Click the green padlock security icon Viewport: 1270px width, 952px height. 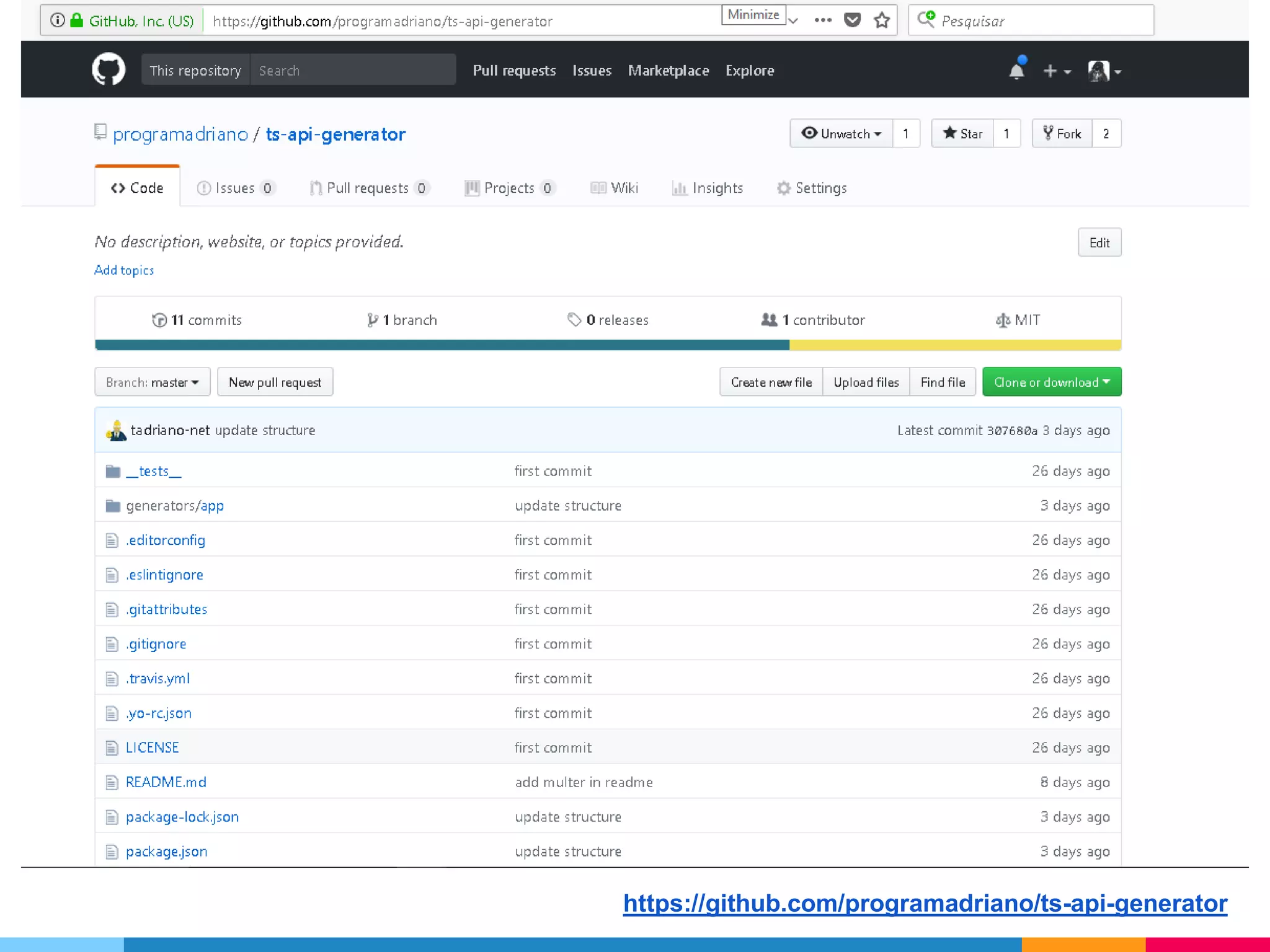[77, 20]
